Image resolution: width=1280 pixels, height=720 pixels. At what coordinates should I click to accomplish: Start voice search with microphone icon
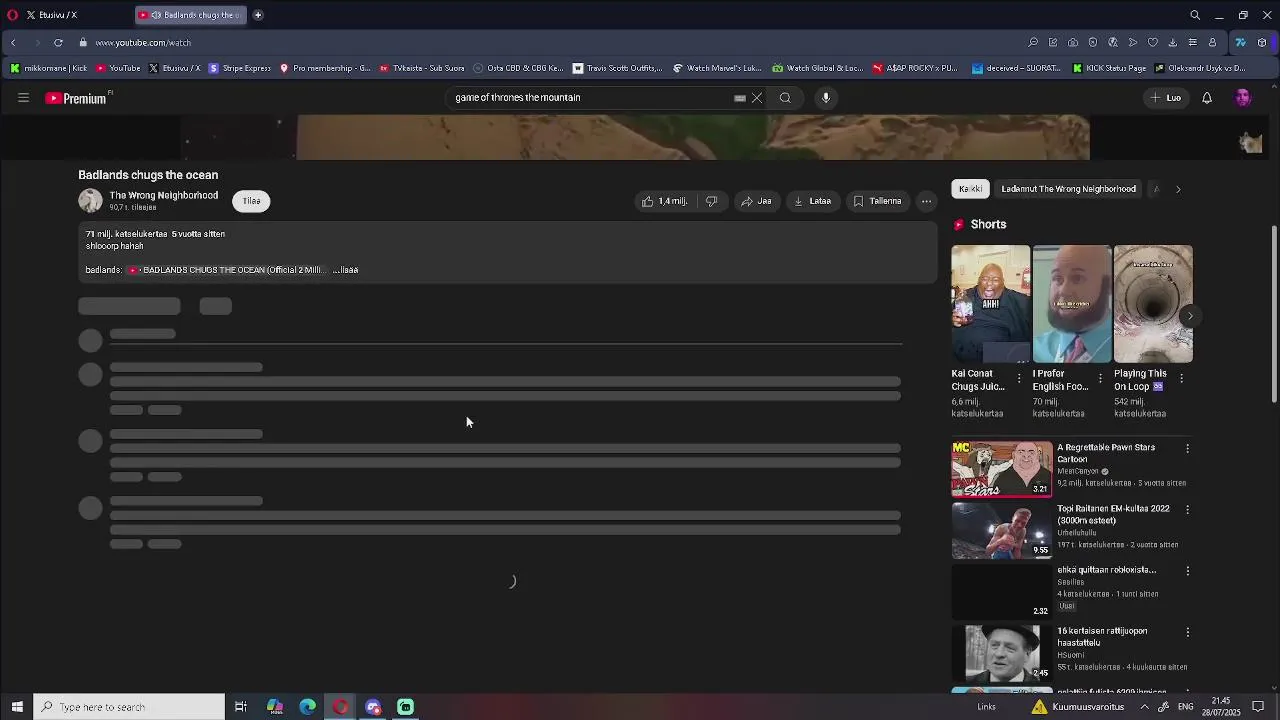826,98
